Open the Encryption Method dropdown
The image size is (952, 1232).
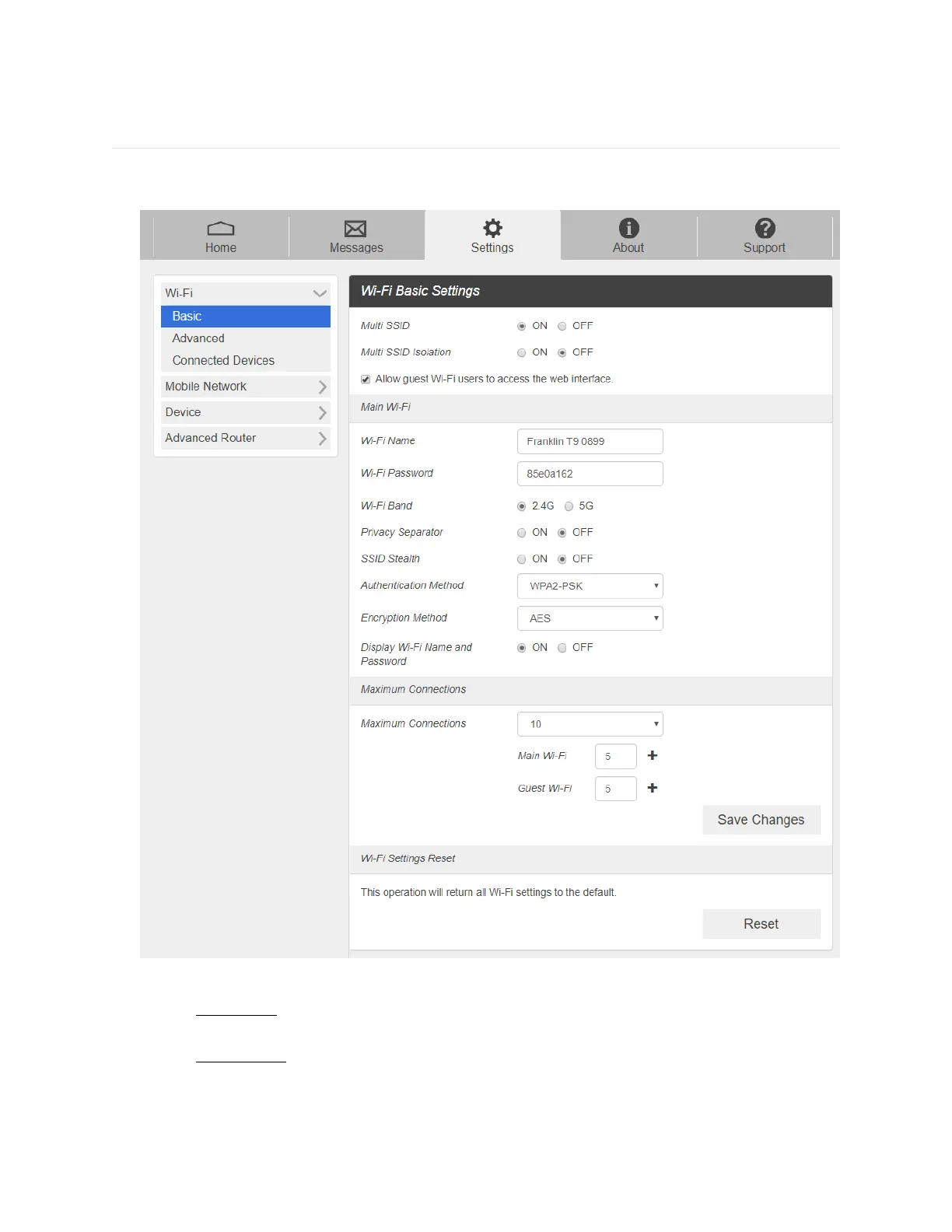point(590,618)
